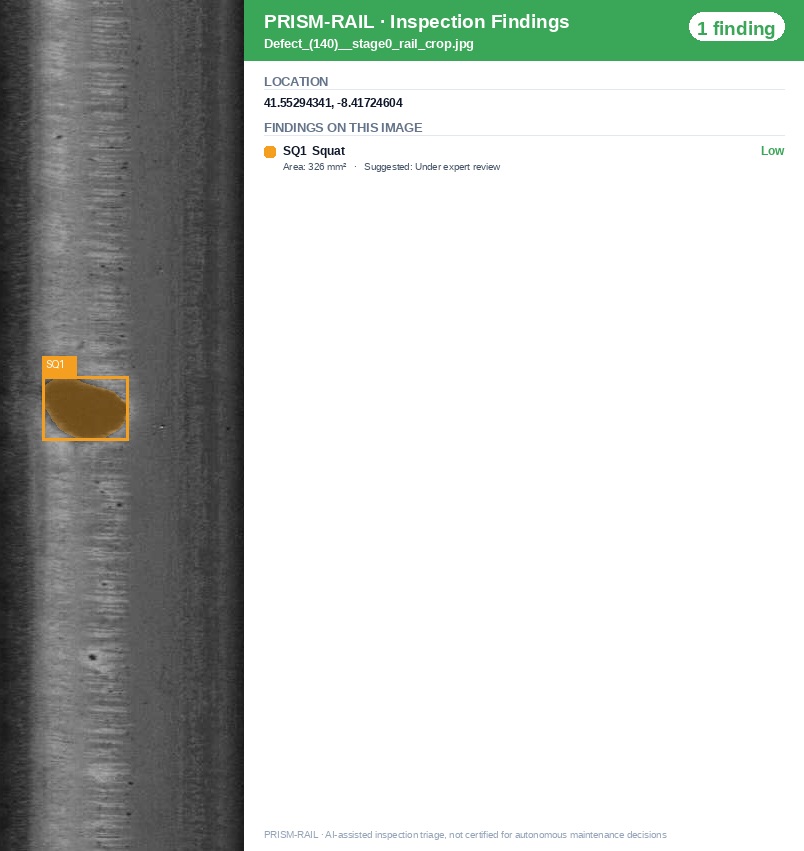Click 'Suggested: Under expert review' text
Image resolution: width=804 pixels, height=851 pixels.
(x=432, y=167)
